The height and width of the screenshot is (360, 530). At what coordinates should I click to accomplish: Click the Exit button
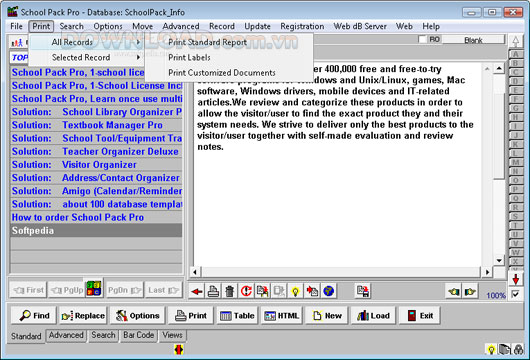pos(419,315)
